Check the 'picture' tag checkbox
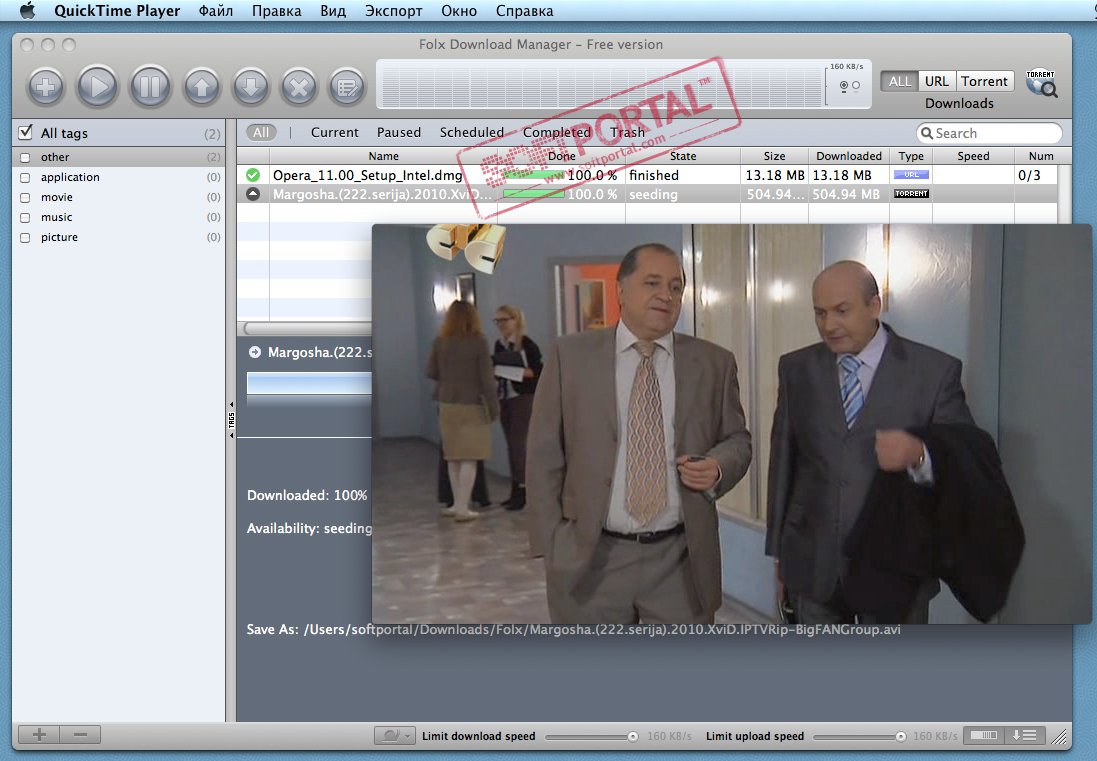 (25, 238)
